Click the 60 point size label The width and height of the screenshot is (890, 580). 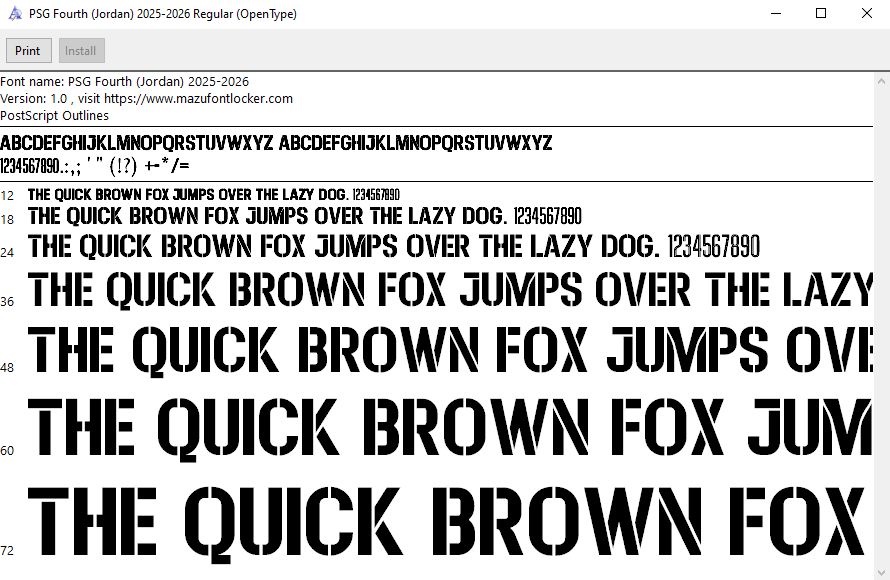[x=8, y=451]
